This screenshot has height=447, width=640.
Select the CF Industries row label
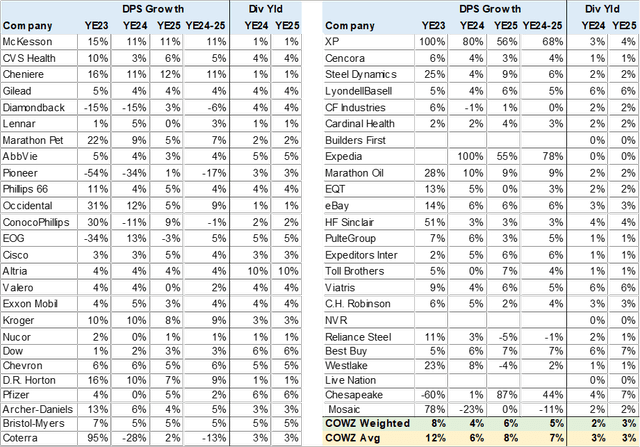[x=355, y=108]
